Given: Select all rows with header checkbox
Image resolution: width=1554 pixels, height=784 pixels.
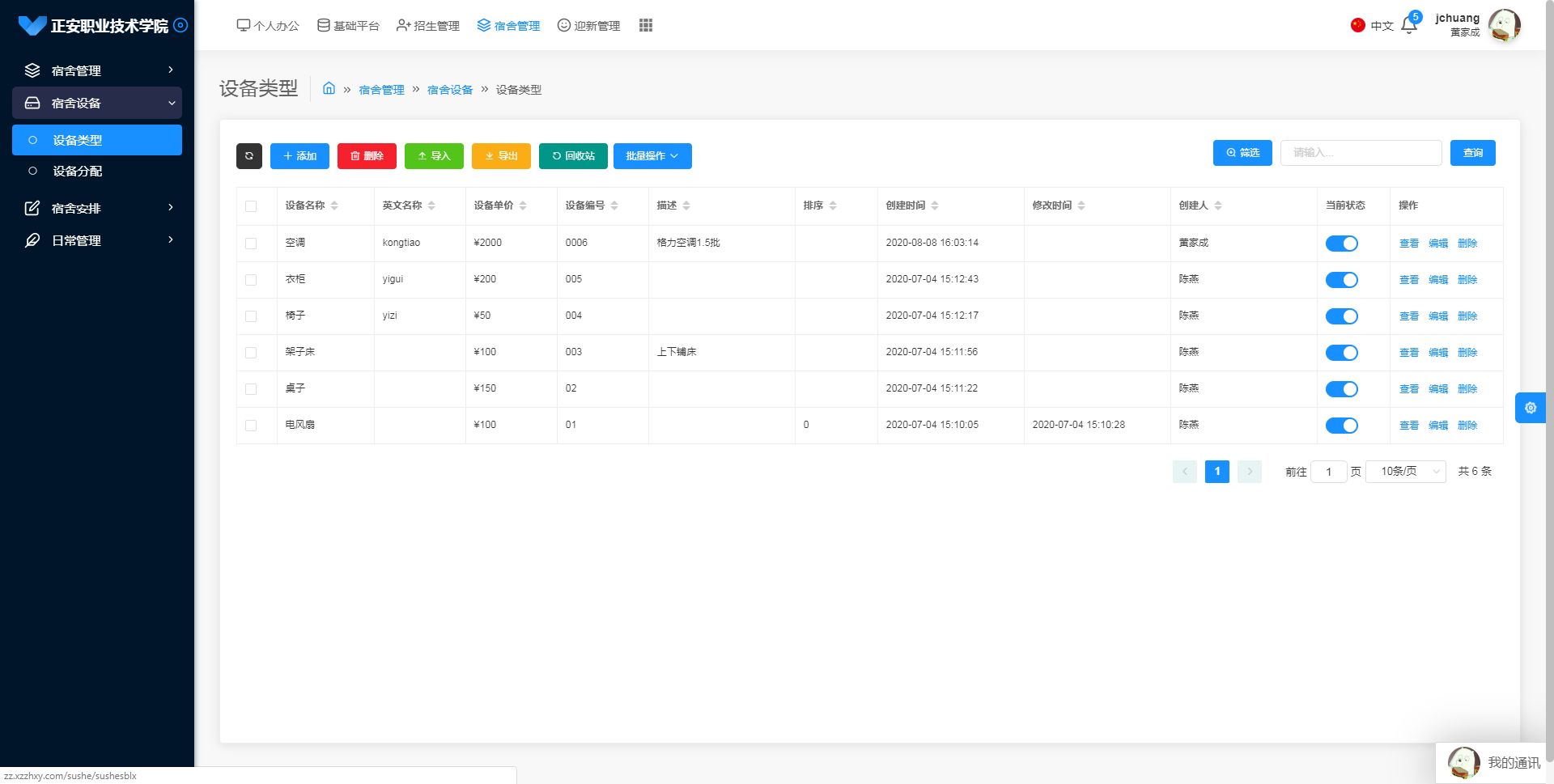Looking at the screenshot, I should pos(251,206).
